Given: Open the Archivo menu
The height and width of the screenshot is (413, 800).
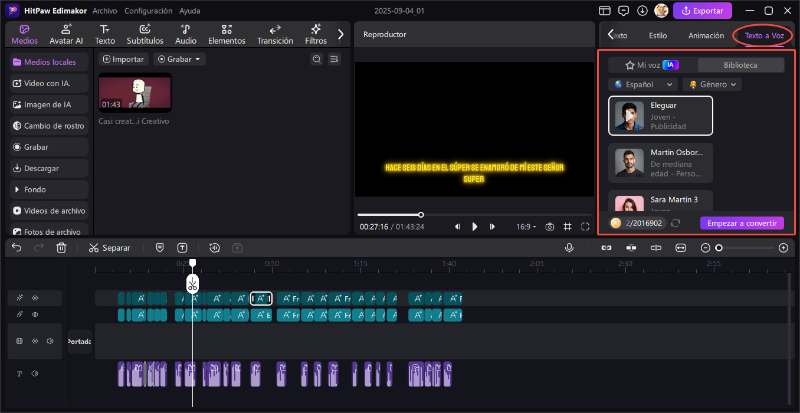Looking at the screenshot, I should pos(104,10).
